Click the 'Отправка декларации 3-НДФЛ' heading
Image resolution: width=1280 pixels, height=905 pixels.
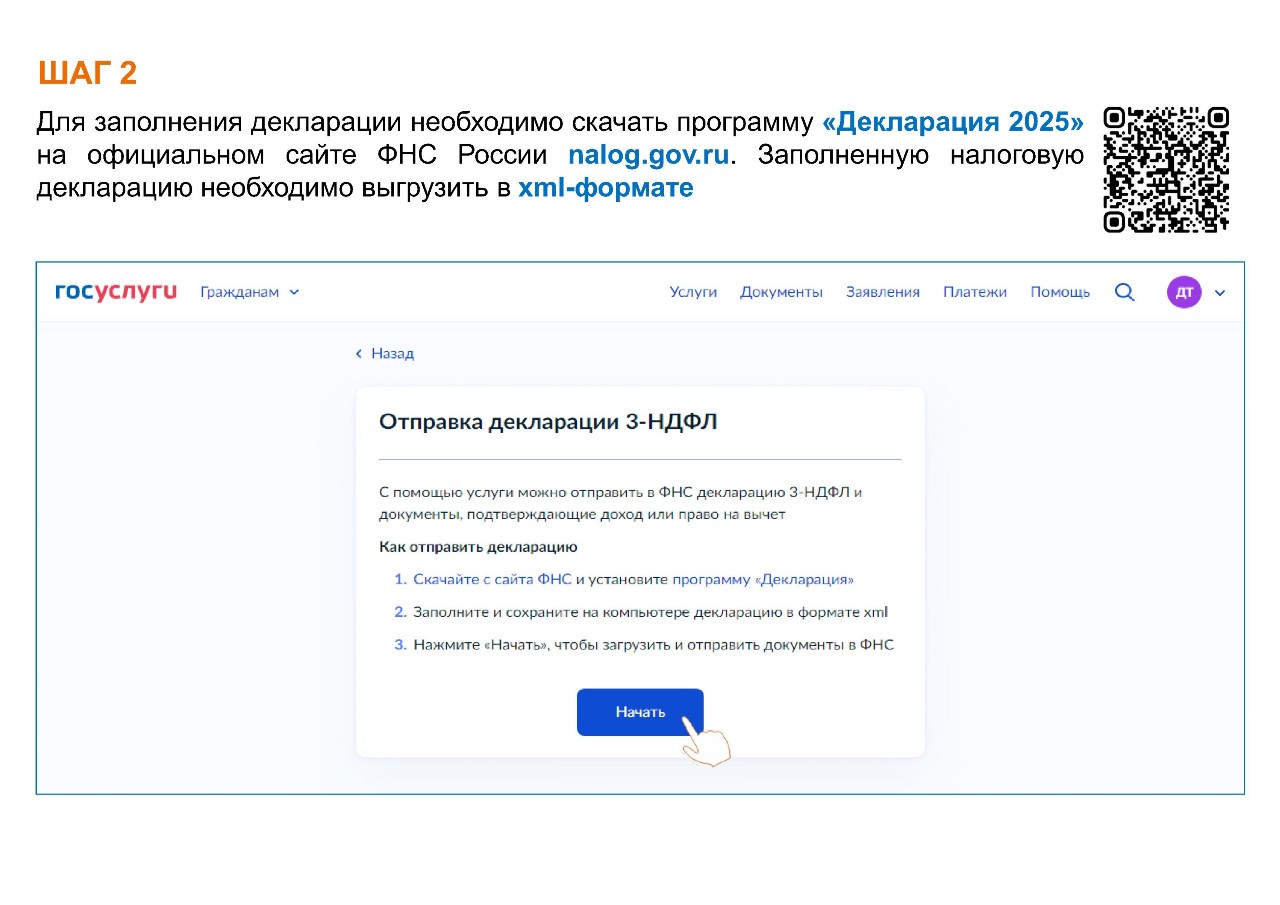(548, 422)
